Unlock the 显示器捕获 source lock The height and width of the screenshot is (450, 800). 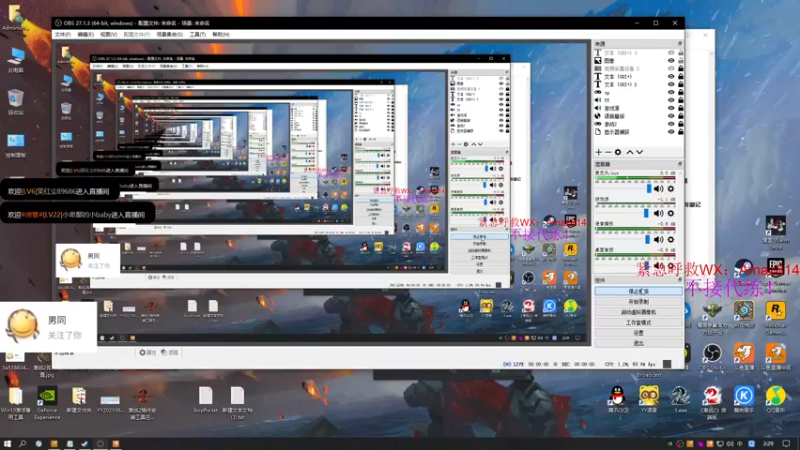[681, 132]
